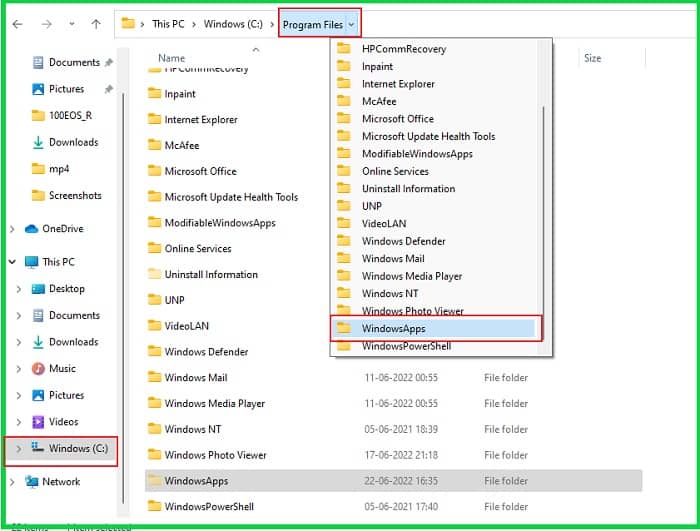Click the Back navigation arrow
The image size is (700, 531).
click(17, 24)
